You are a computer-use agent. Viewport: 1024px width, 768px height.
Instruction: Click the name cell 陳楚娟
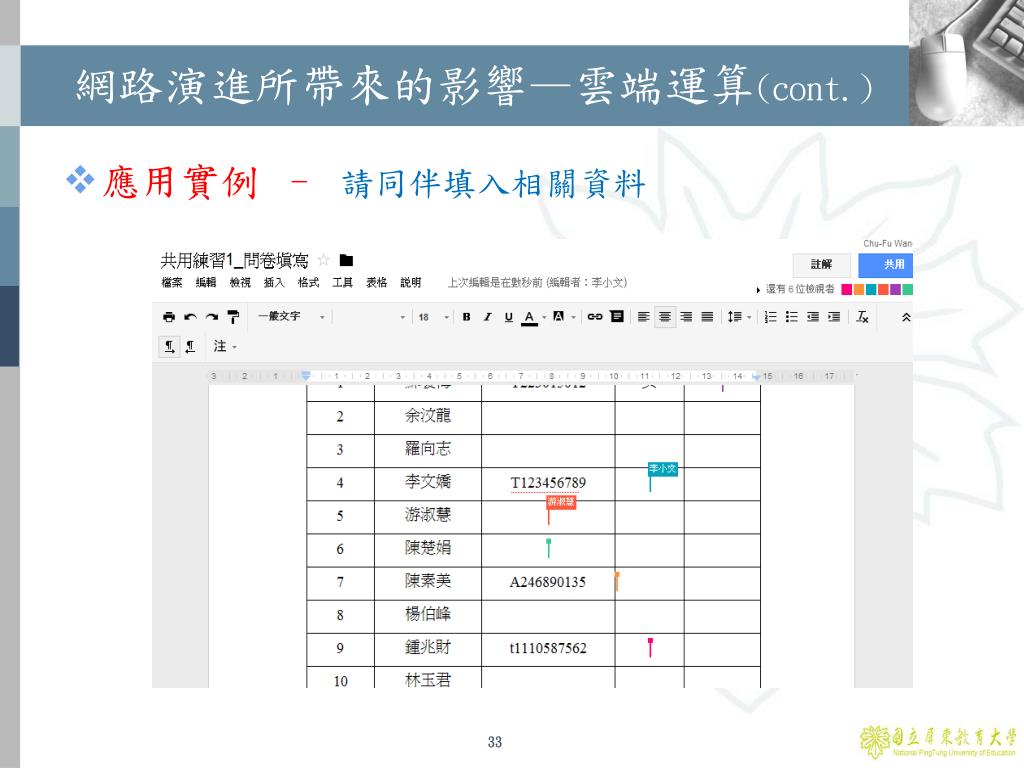428,550
